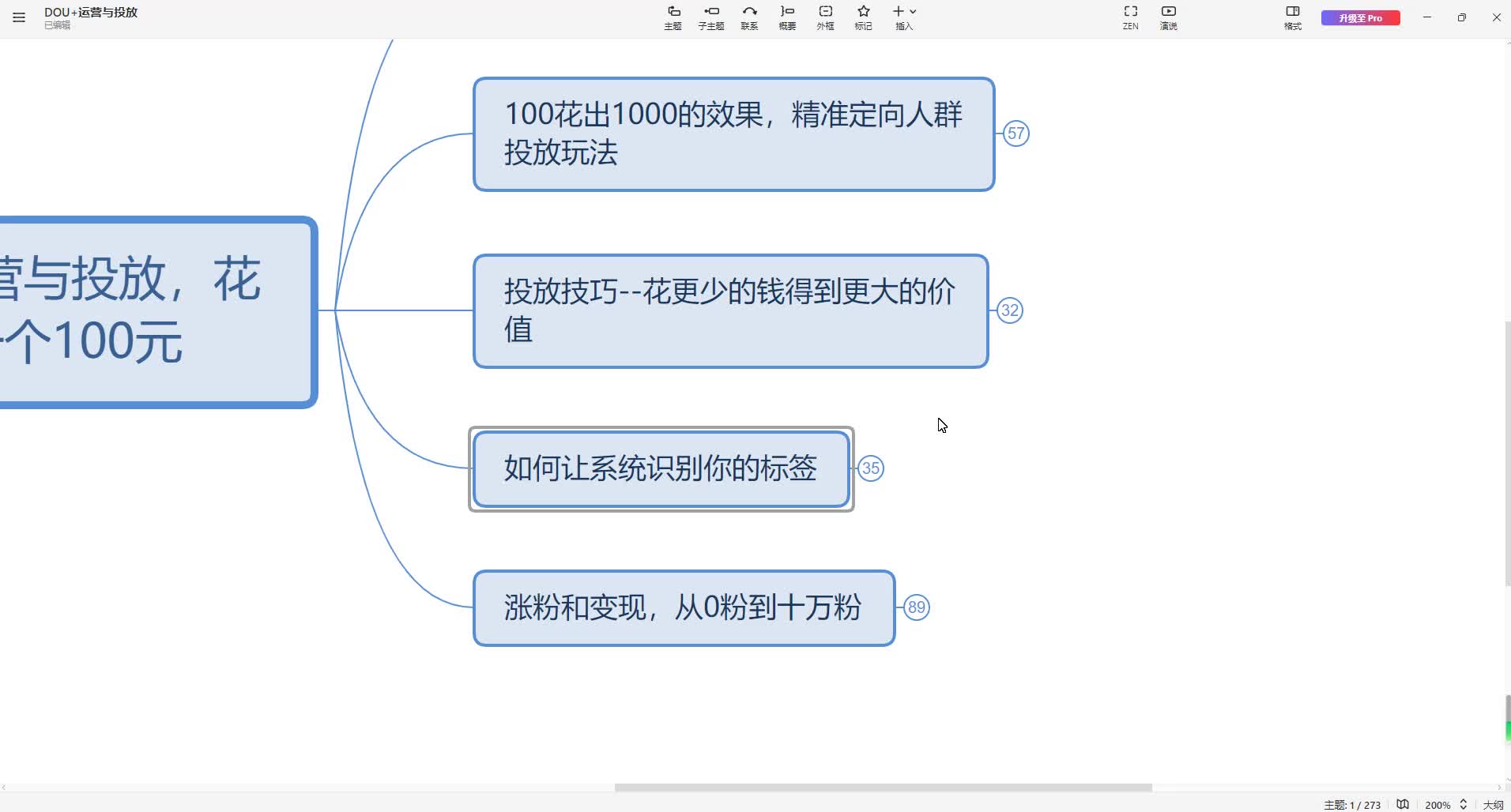Open the zoom stepper arrows
This screenshot has height=812, width=1511.
tap(1464, 804)
